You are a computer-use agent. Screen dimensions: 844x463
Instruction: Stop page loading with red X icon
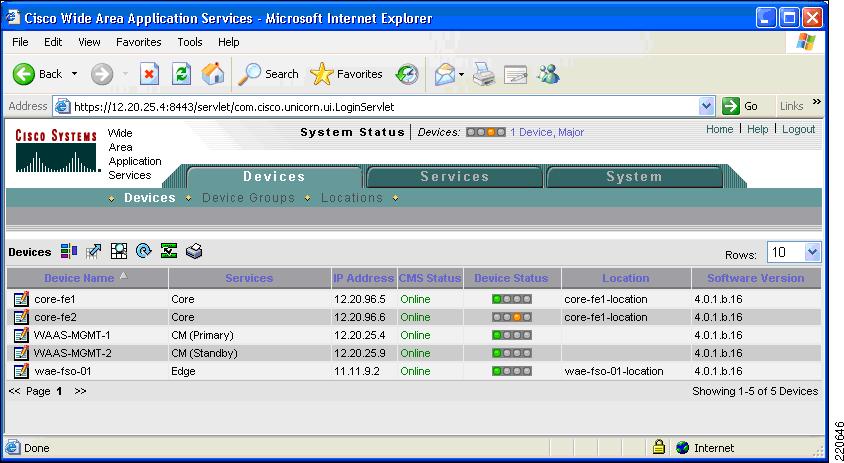tap(149, 74)
